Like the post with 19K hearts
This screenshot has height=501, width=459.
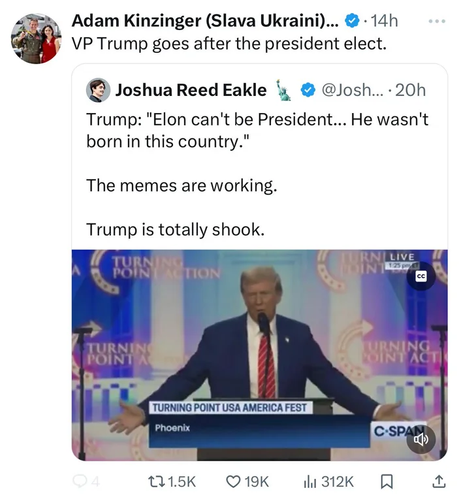247,482
